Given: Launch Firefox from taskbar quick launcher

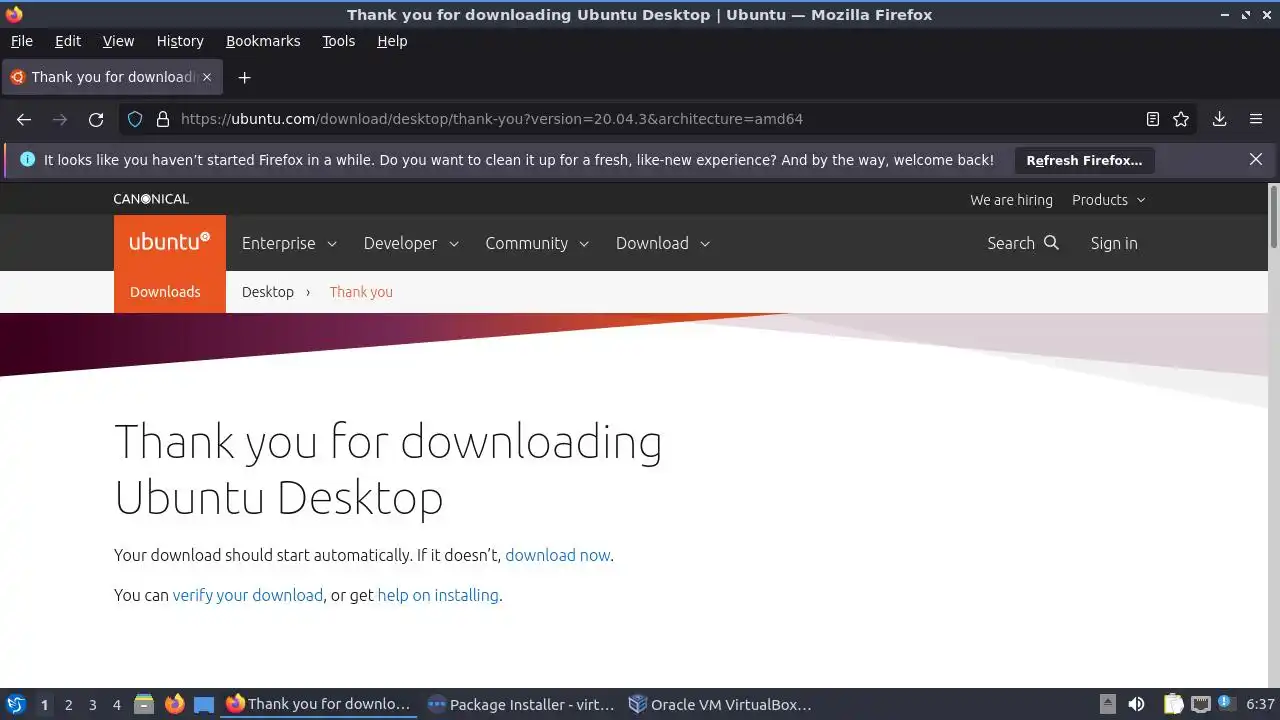Looking at the screenshot, I should (x=174, y=704).
